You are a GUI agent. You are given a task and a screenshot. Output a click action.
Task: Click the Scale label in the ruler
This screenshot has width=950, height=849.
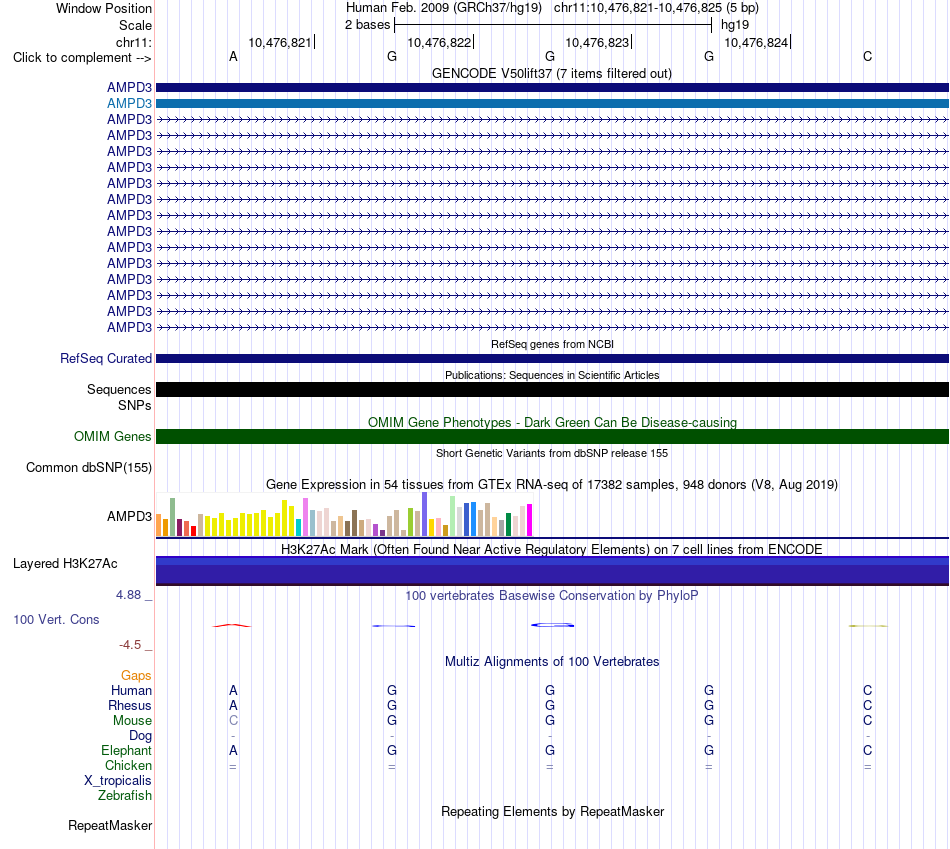pyautogui.click(x=135, y=25)
